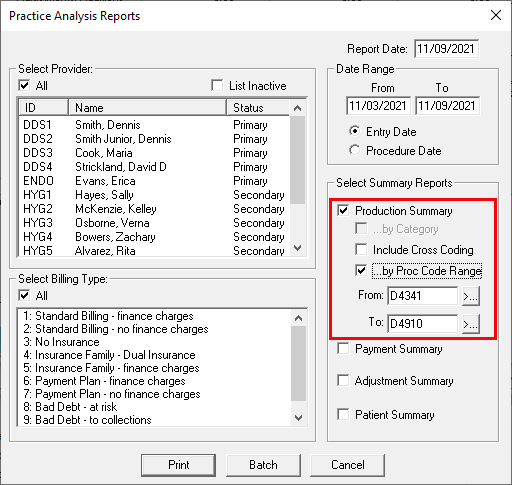Close the Practice Analysis Reports dialog

click(496, 15)
